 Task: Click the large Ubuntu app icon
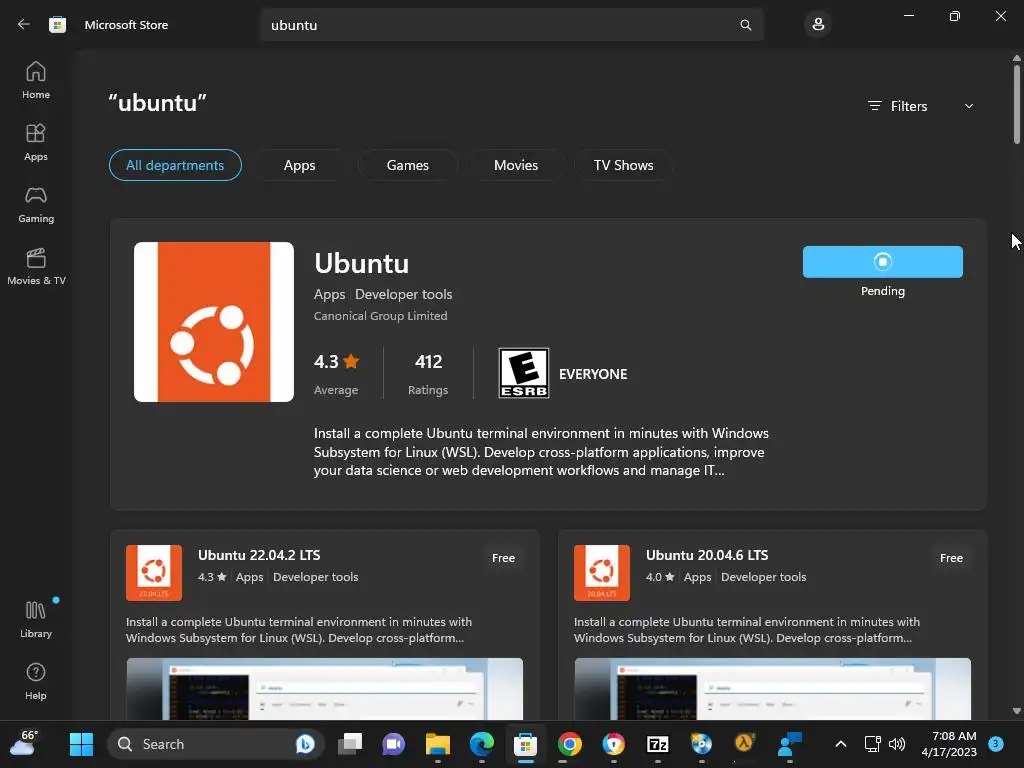click(x=214, y=322)
